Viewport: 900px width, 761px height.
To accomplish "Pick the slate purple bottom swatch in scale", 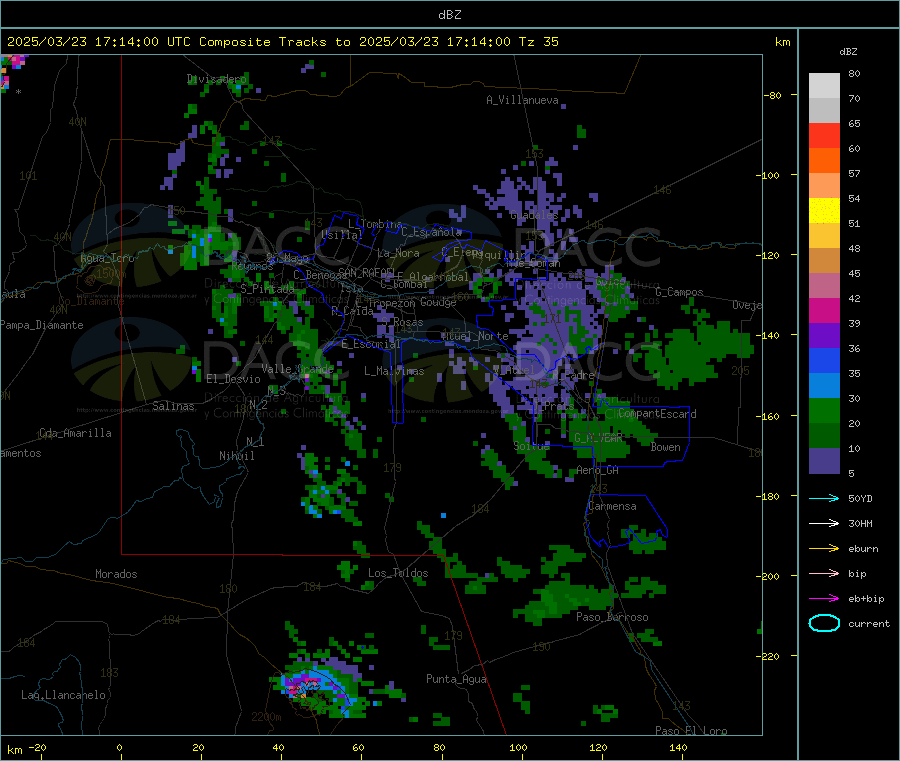I will tap(824, 460).
